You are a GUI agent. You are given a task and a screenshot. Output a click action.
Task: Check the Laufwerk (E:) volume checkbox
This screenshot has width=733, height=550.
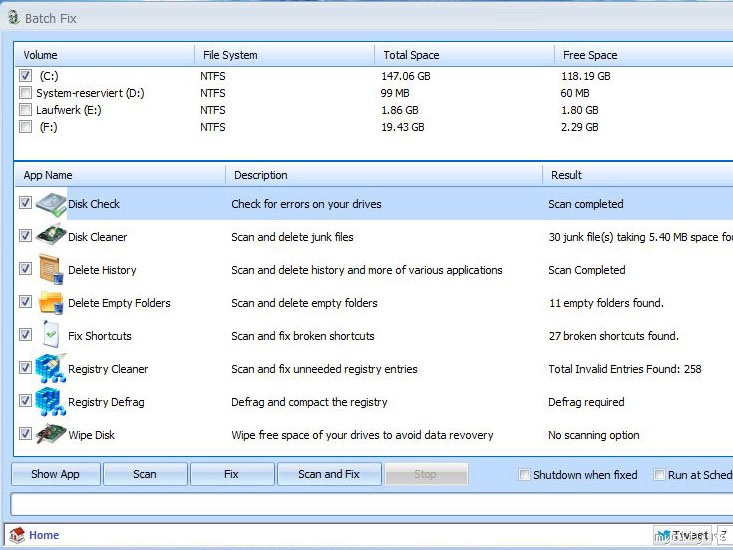click(x=26, y=110)
